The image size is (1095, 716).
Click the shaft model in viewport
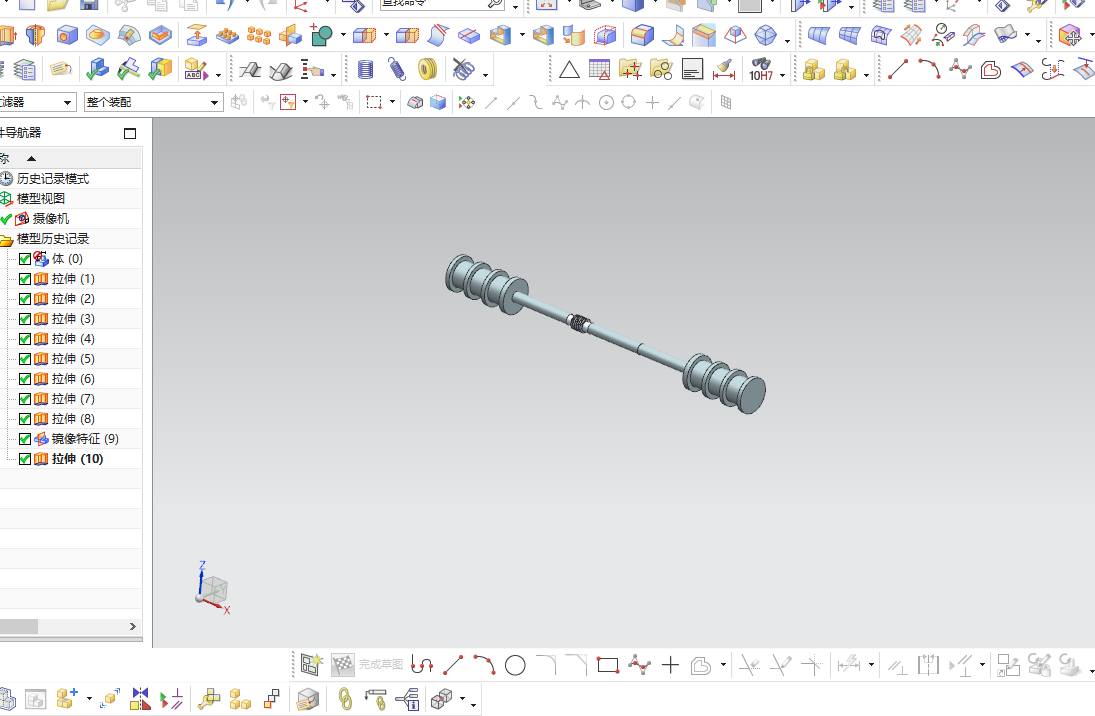pyautogui.click(x=605, y=333)
